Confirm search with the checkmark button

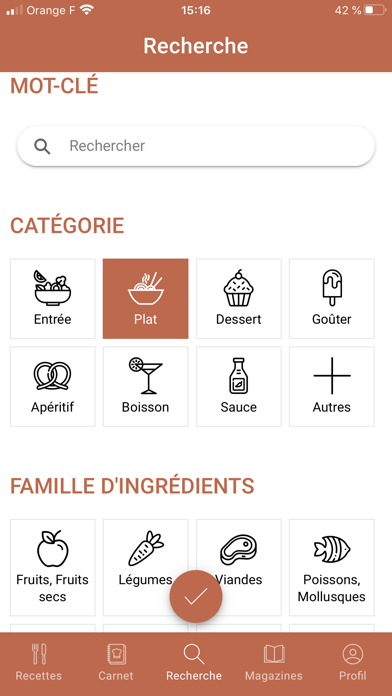(x=196, y=597)
